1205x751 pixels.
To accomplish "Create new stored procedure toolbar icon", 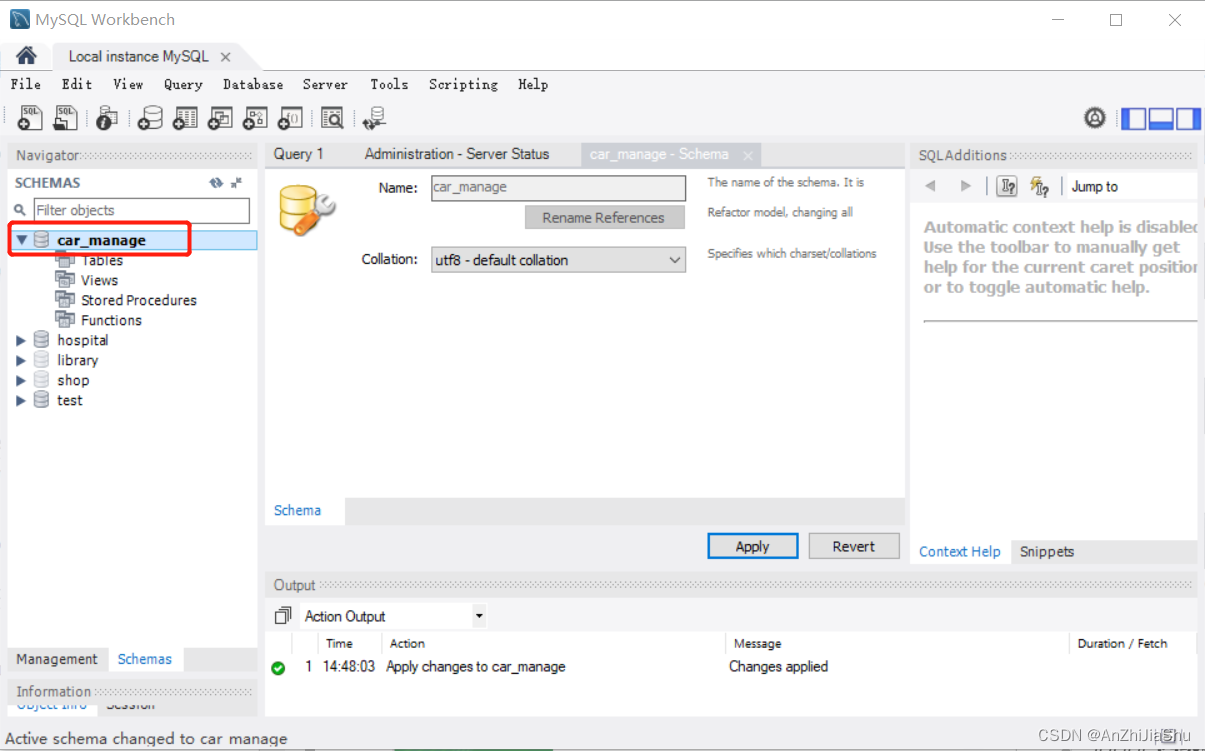I will pos(255,118).
